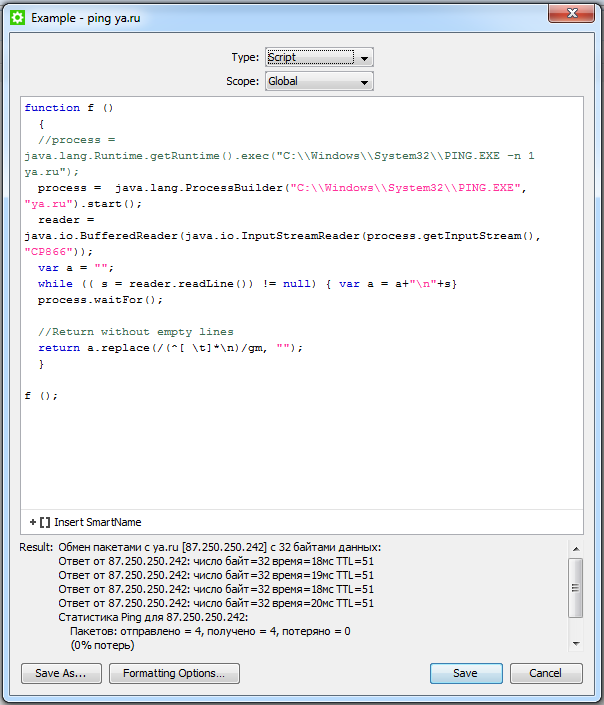Click the while reader.readLine line
Screen dimensions: 604x705
[247, 284]
